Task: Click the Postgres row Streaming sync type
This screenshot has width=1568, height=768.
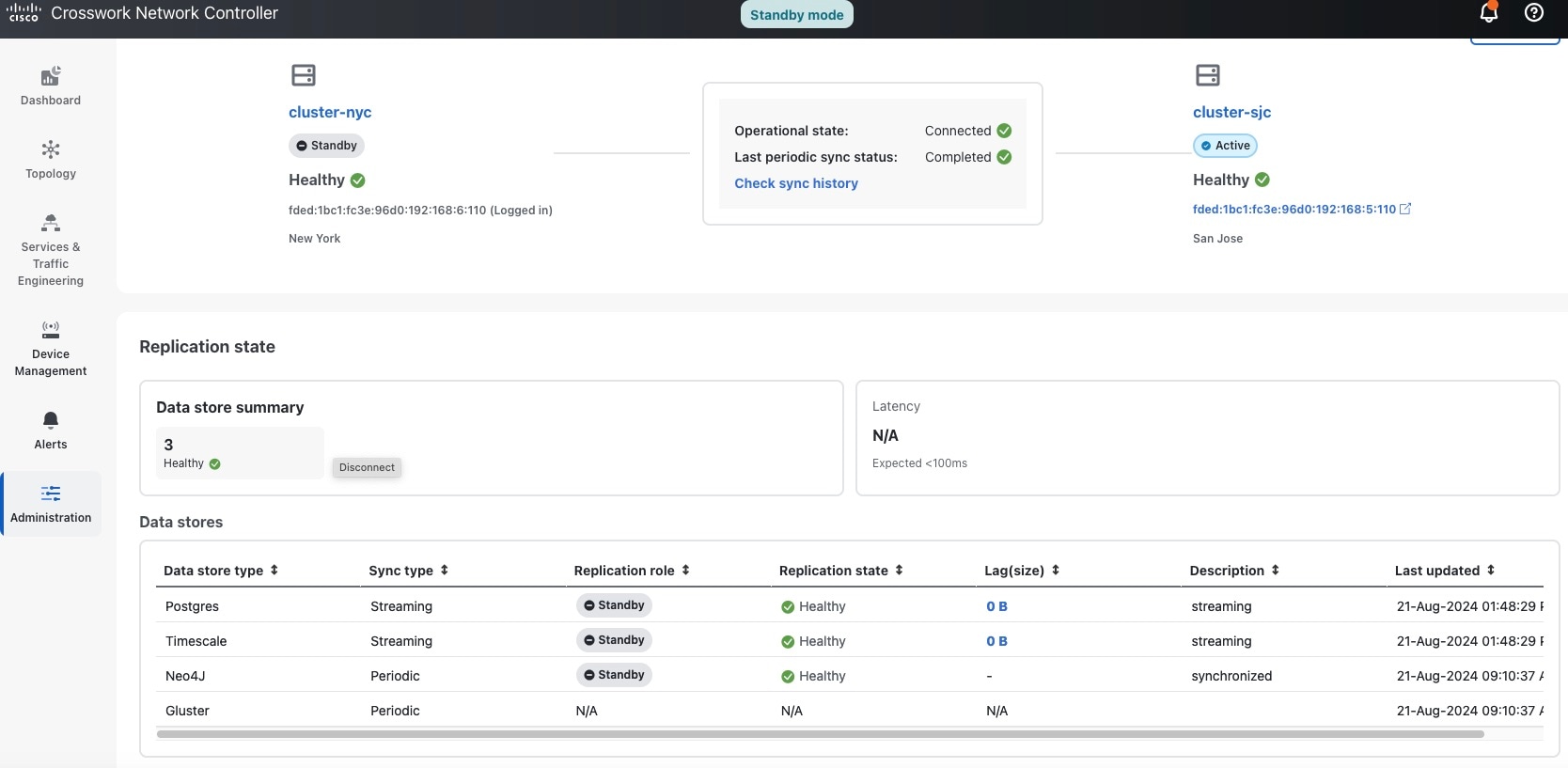Action: pos(401,606)
